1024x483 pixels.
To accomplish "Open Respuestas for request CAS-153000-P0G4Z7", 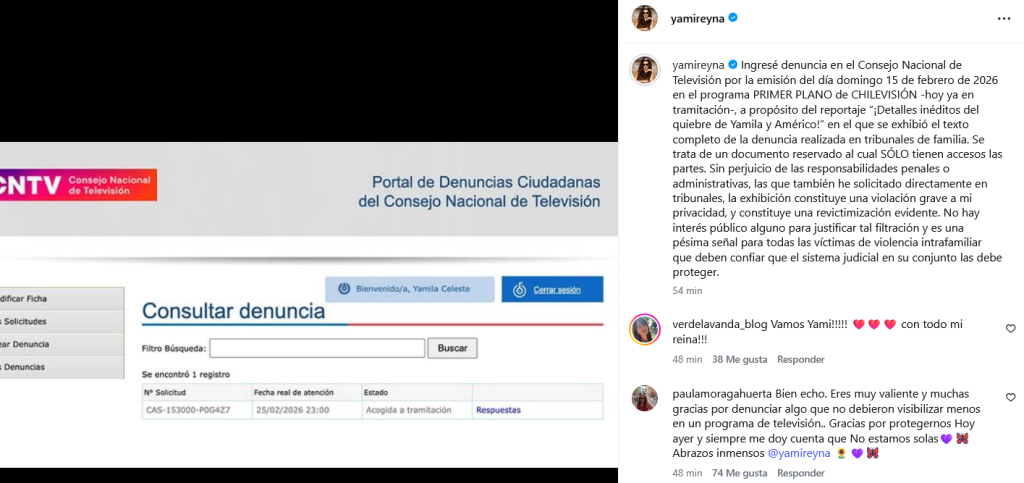I will coord(498,411).
